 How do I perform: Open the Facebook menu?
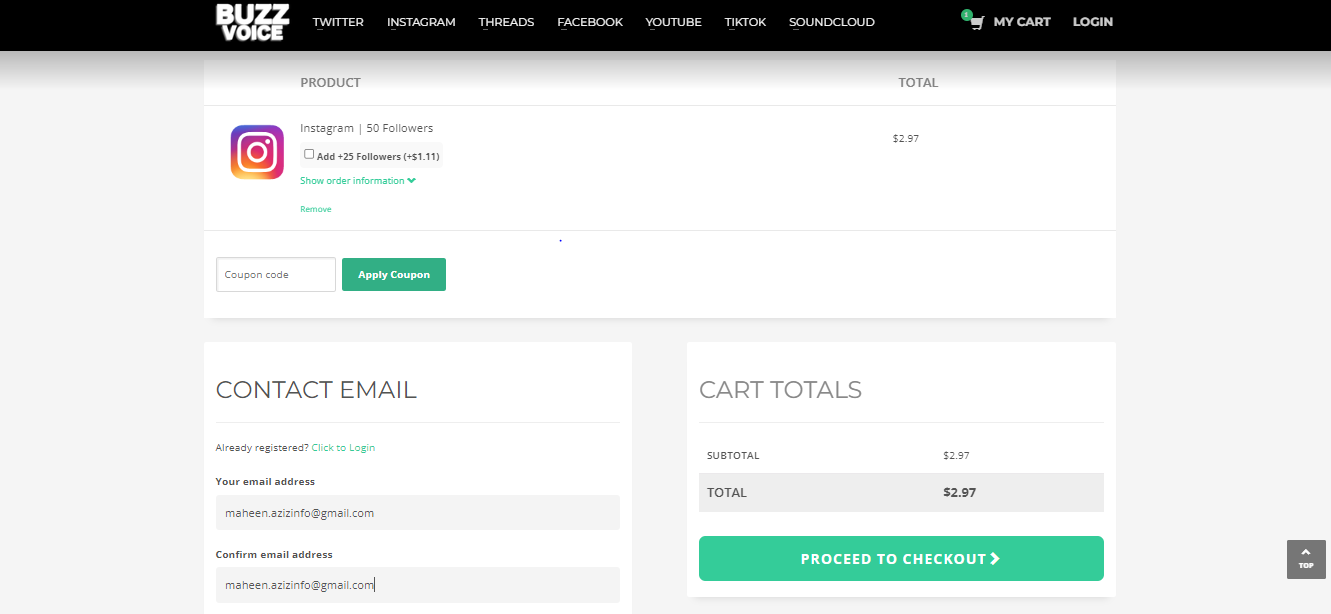(x=590, y=22)
